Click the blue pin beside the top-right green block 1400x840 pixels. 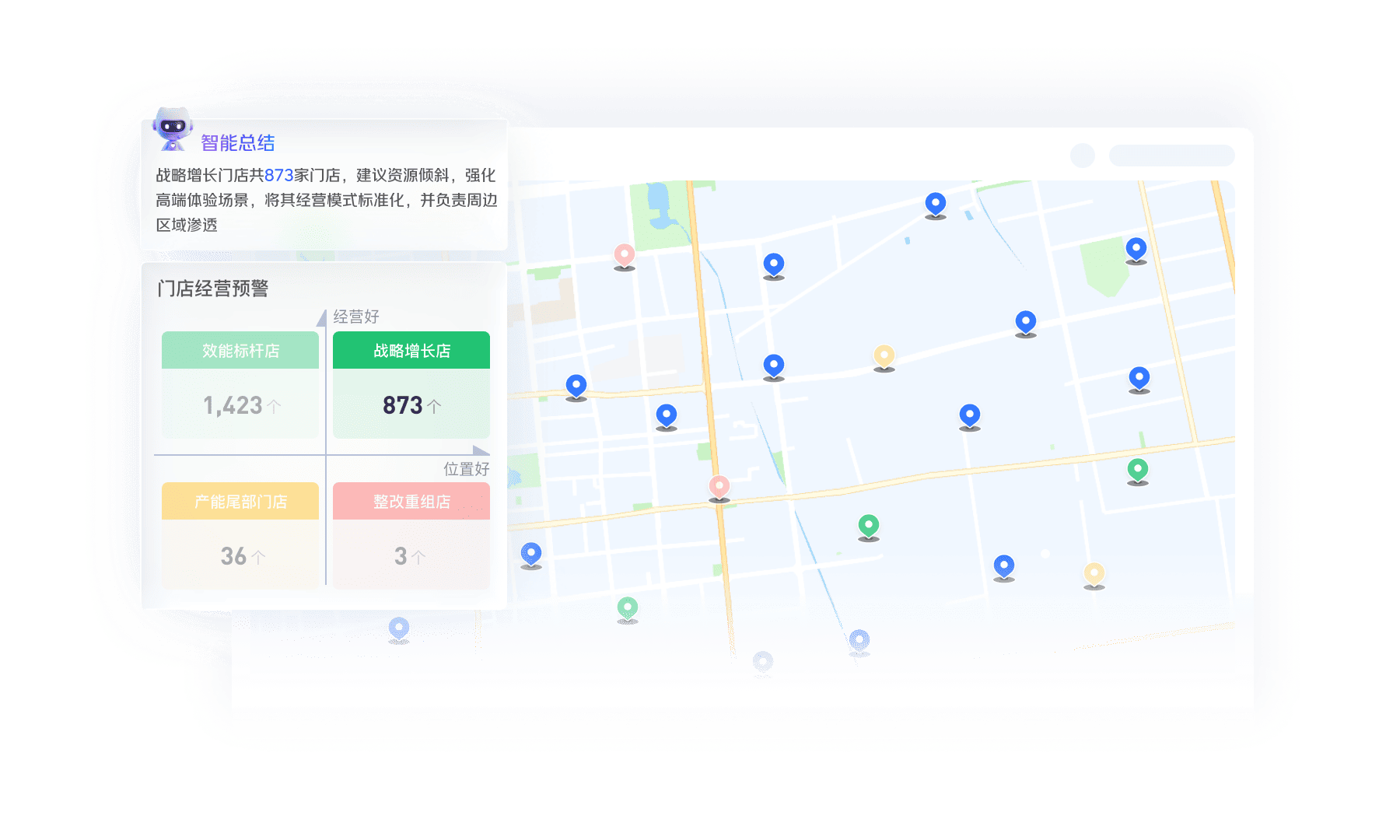[x=1136, y=250]
